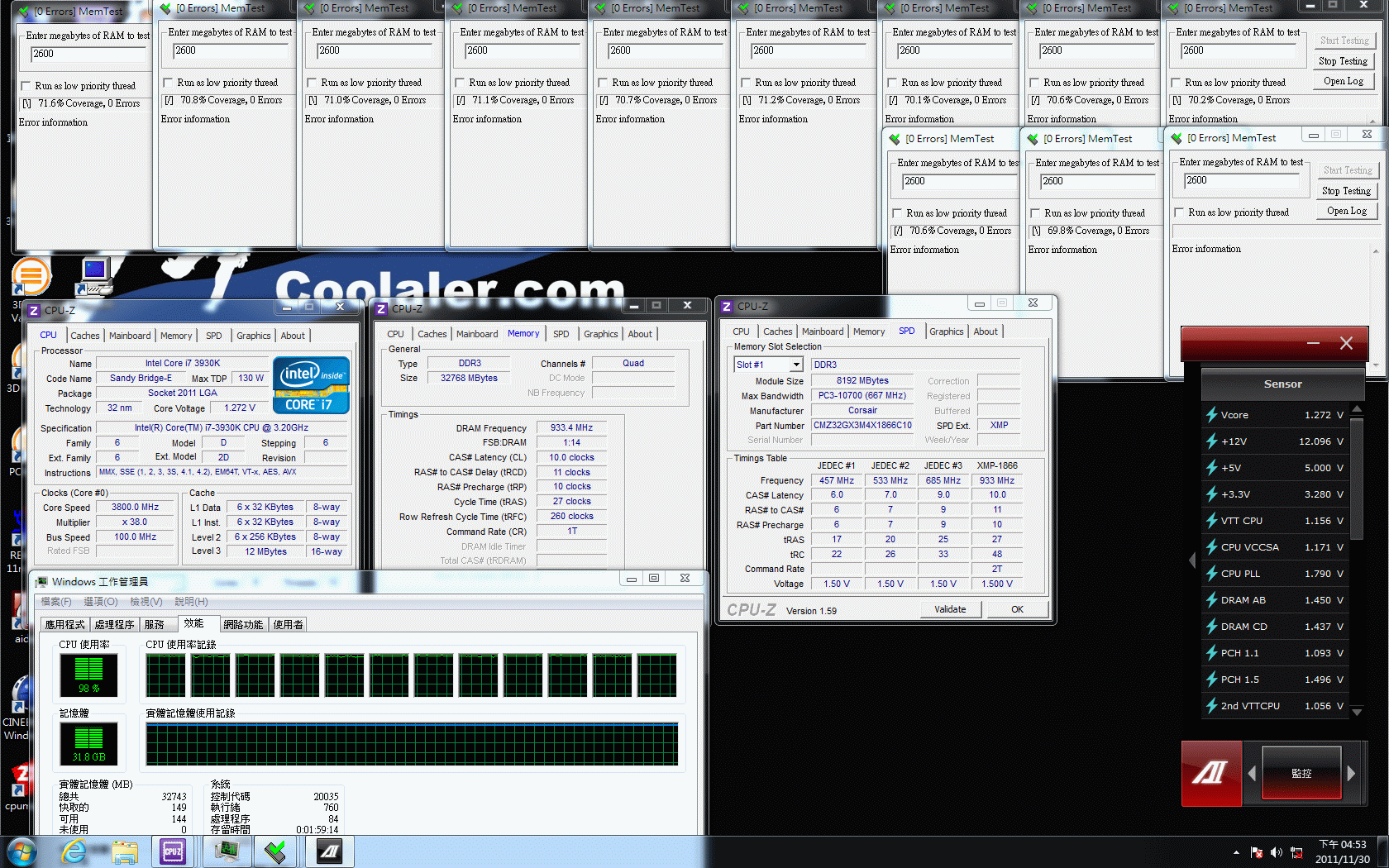Enable low priority thread in 71.2% coverage MemTest

pyautogui.click(x=746, y=83)
